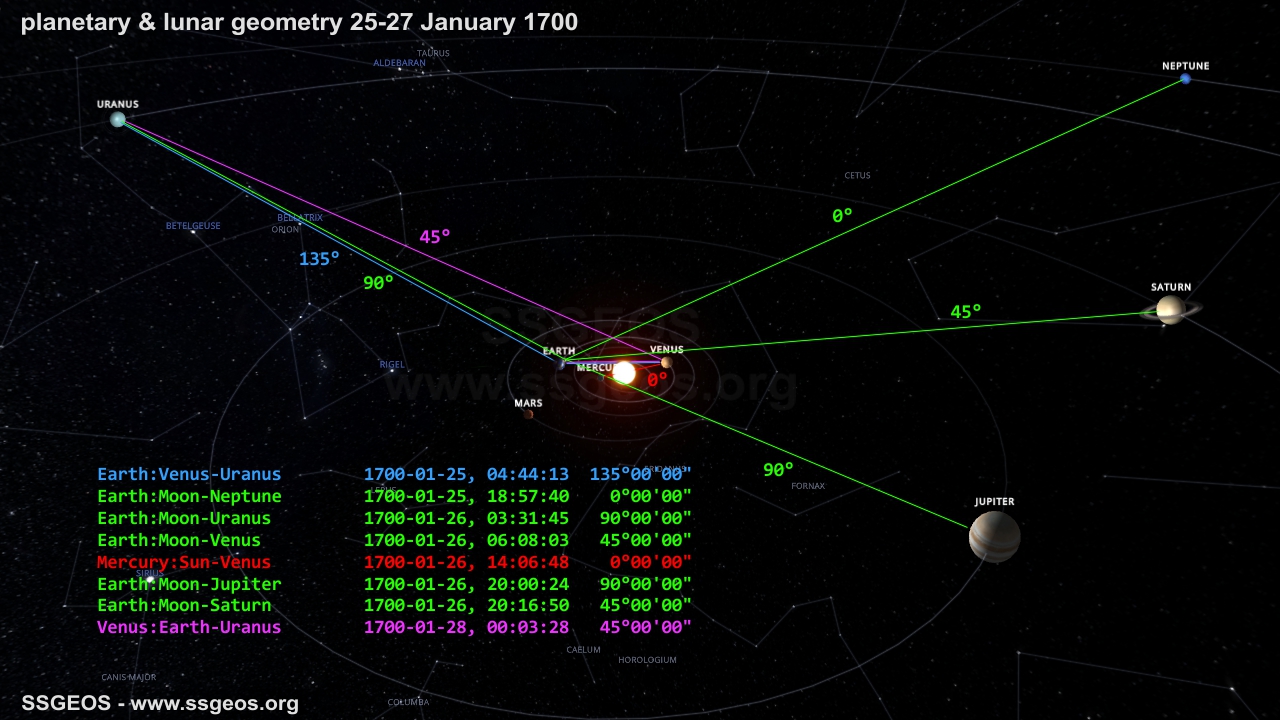The width and height of the screenshot is (1280, 720).
Task: Click the Earth:Venus-Uranus row label
Action: point(189,474)
